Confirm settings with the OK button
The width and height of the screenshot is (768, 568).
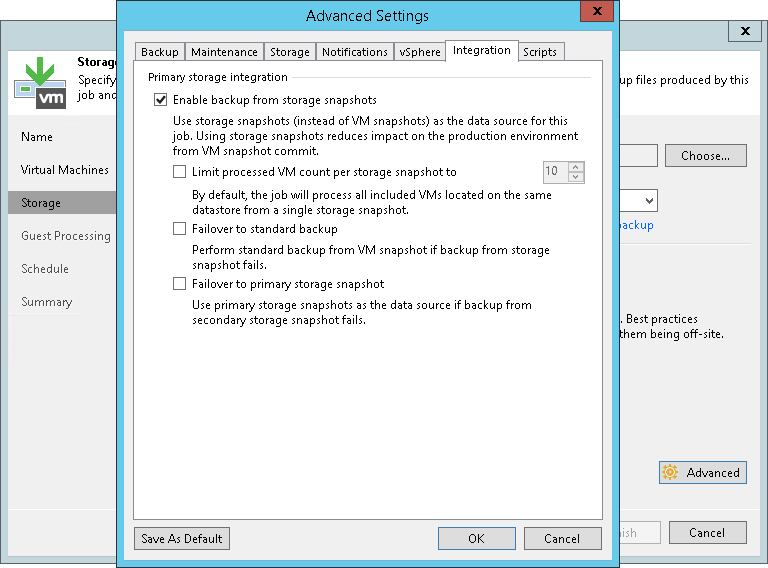pyautogui.click(x=476, y=539)
